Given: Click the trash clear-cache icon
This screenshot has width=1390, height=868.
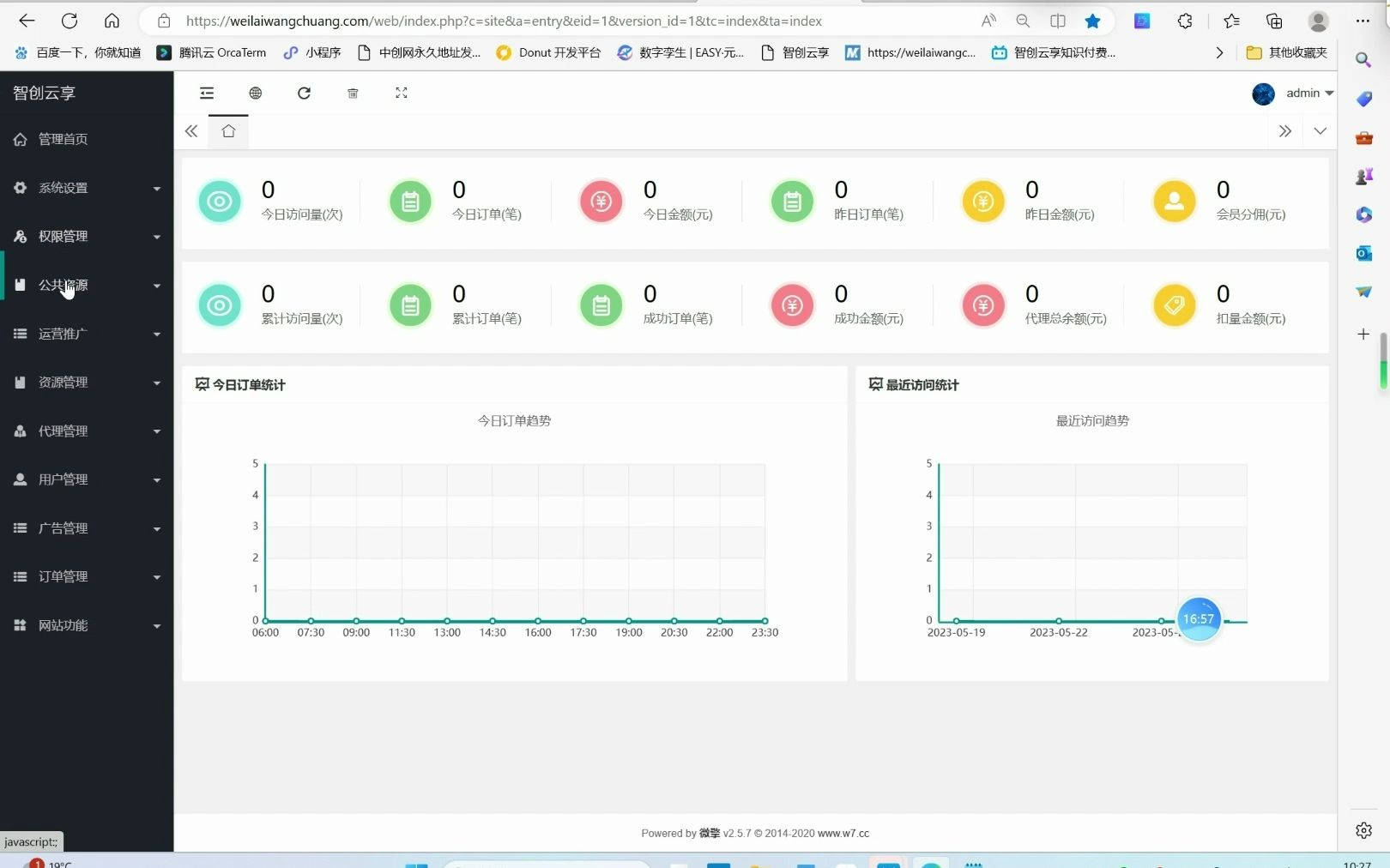Looking at the screenshot, I should point(353,93).
